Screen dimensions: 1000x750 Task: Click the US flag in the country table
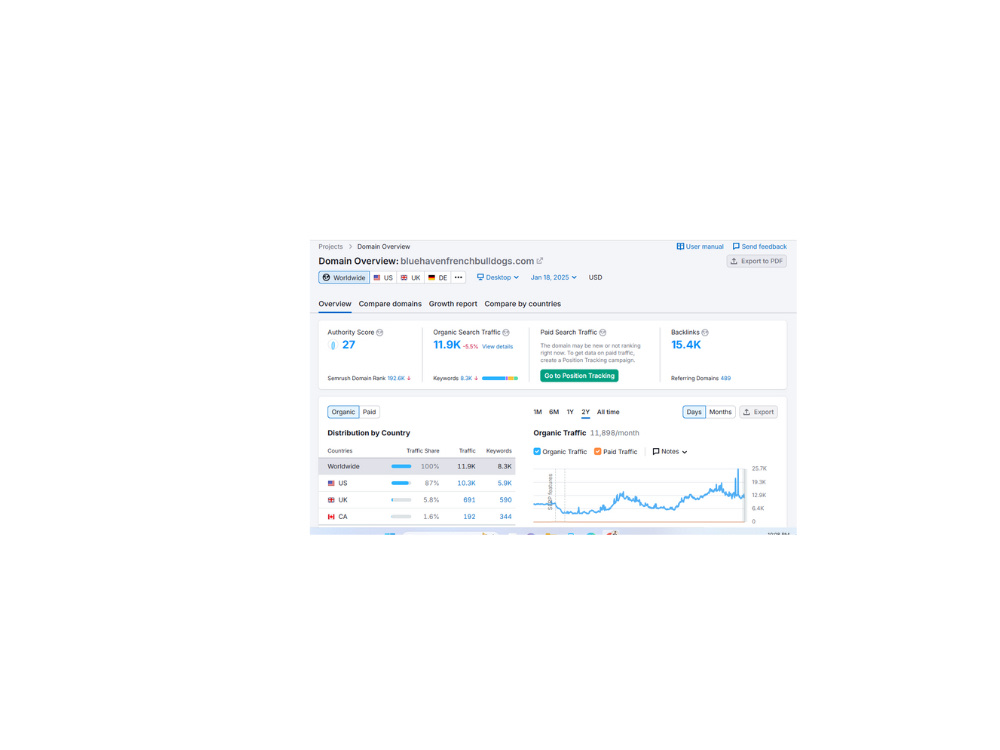331,483
